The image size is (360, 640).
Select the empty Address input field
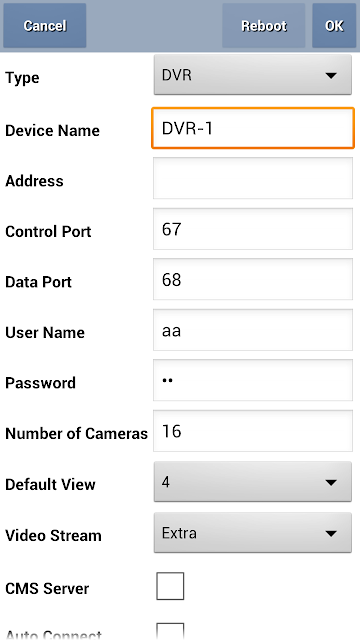pos(253,178)
